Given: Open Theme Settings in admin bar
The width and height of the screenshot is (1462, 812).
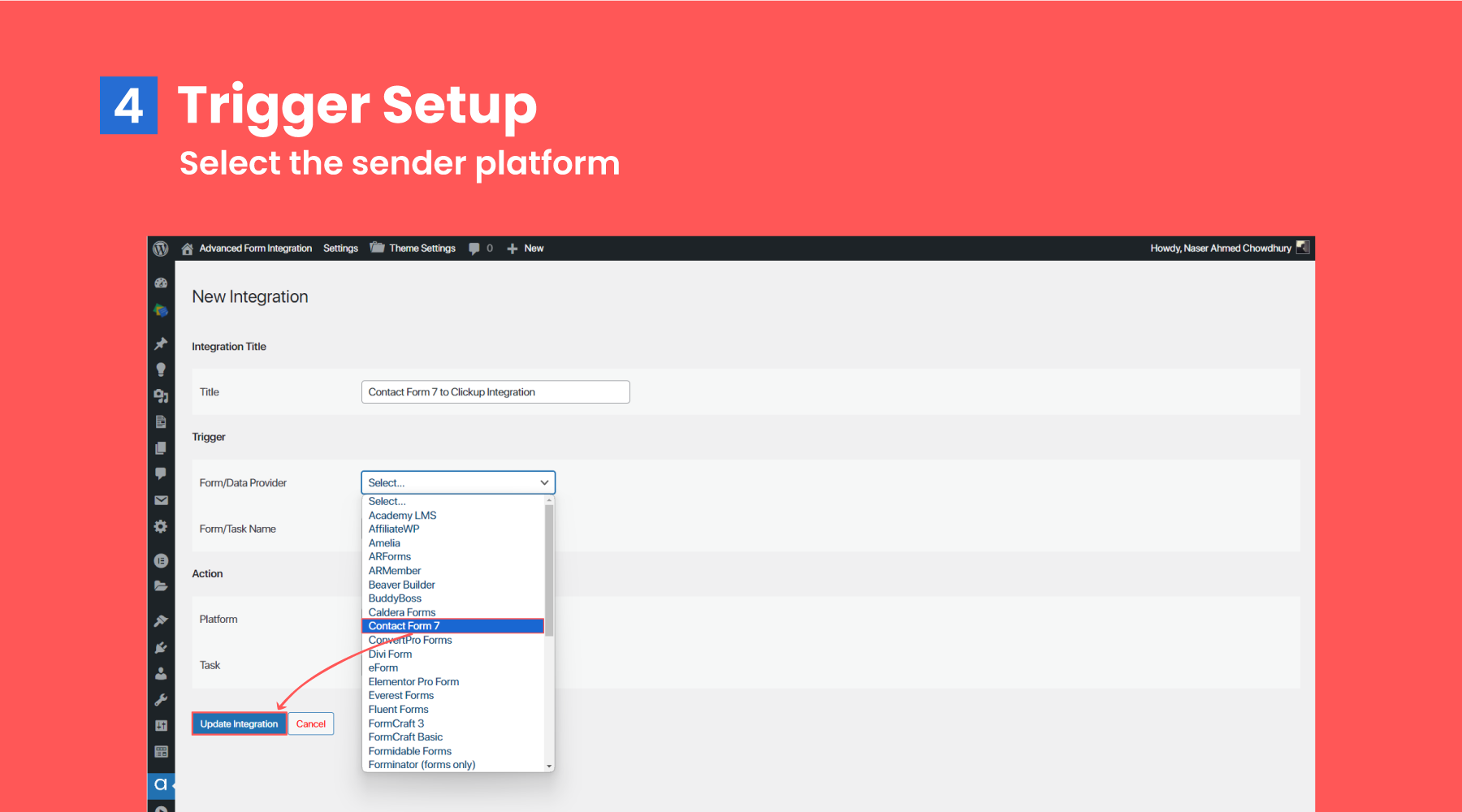Looking at the screenshot, I should pyautogui.click(x=422, y=248).
